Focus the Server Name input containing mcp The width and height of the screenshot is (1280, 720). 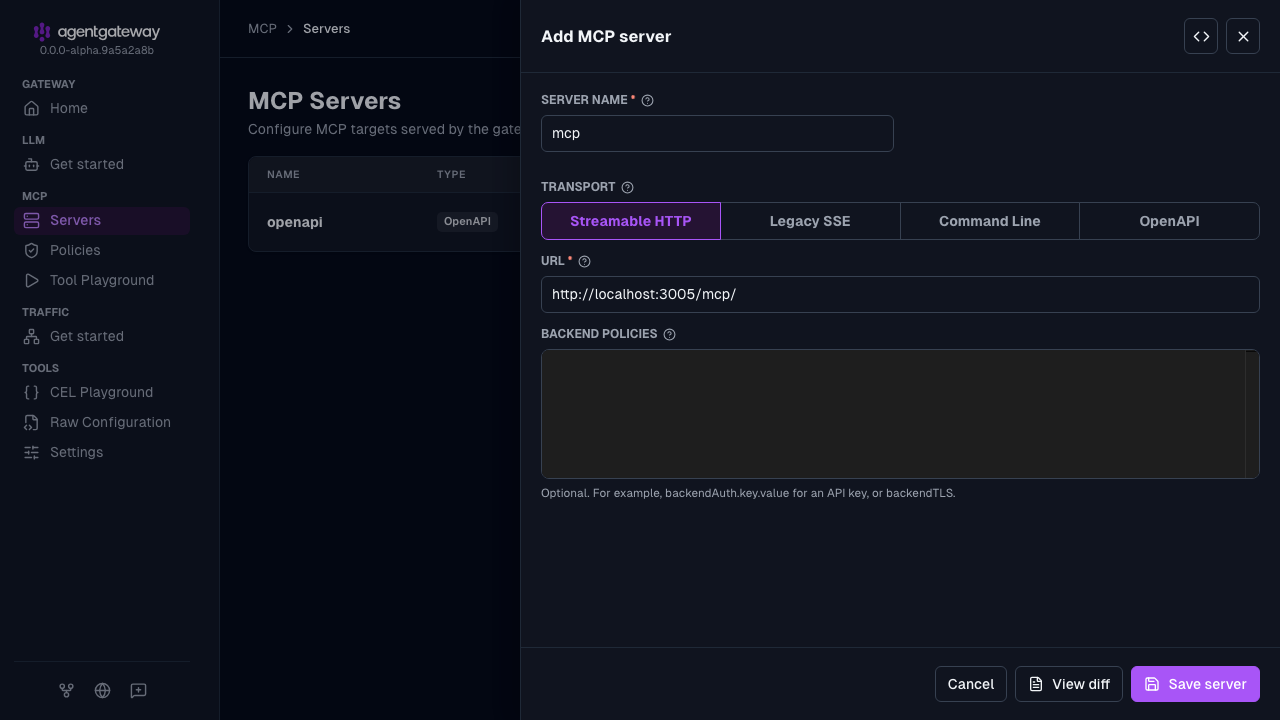pyautogui.click(x=717, y=133)
